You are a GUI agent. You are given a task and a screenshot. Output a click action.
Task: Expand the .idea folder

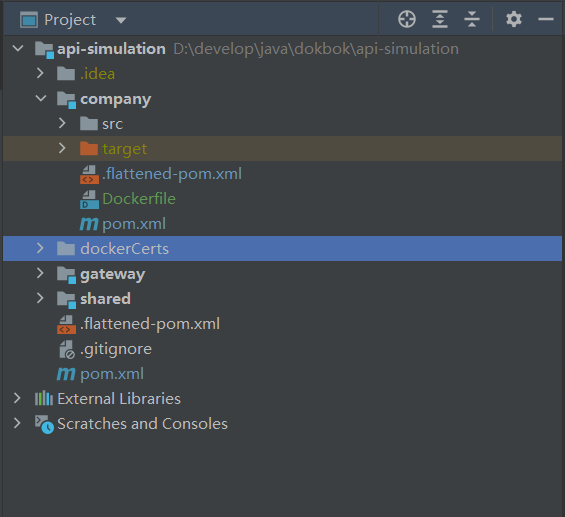(x=40, y=73)
